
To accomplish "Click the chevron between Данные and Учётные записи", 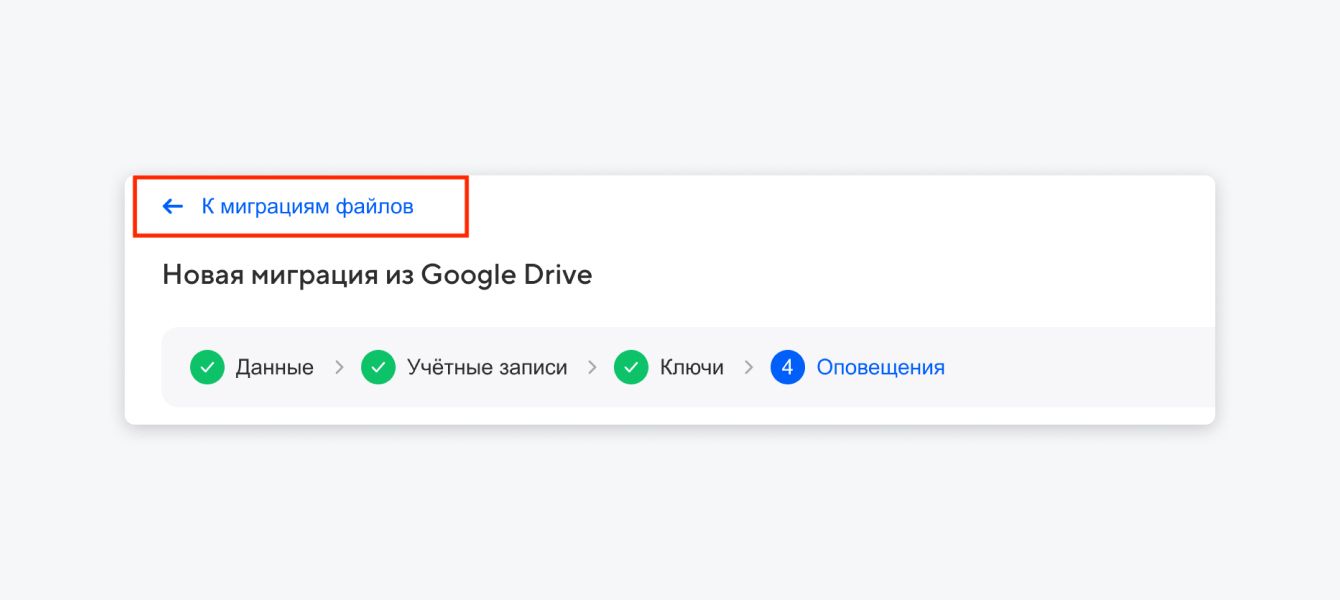I will [338, 367].
